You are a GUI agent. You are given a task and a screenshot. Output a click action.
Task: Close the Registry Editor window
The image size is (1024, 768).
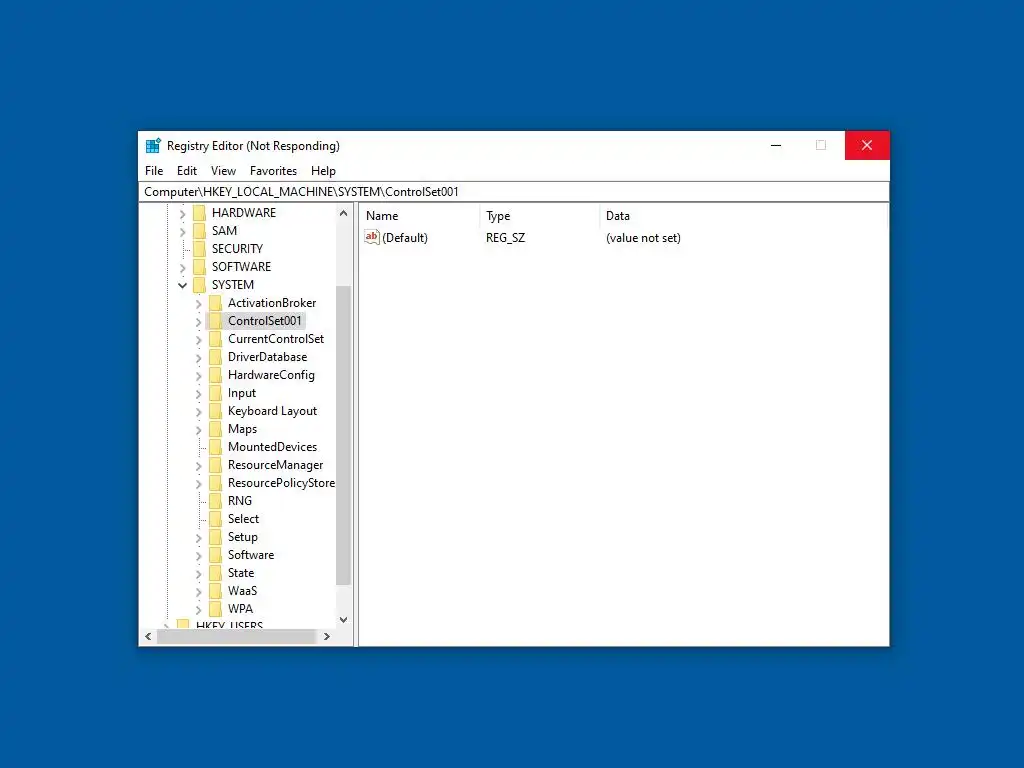867,145
